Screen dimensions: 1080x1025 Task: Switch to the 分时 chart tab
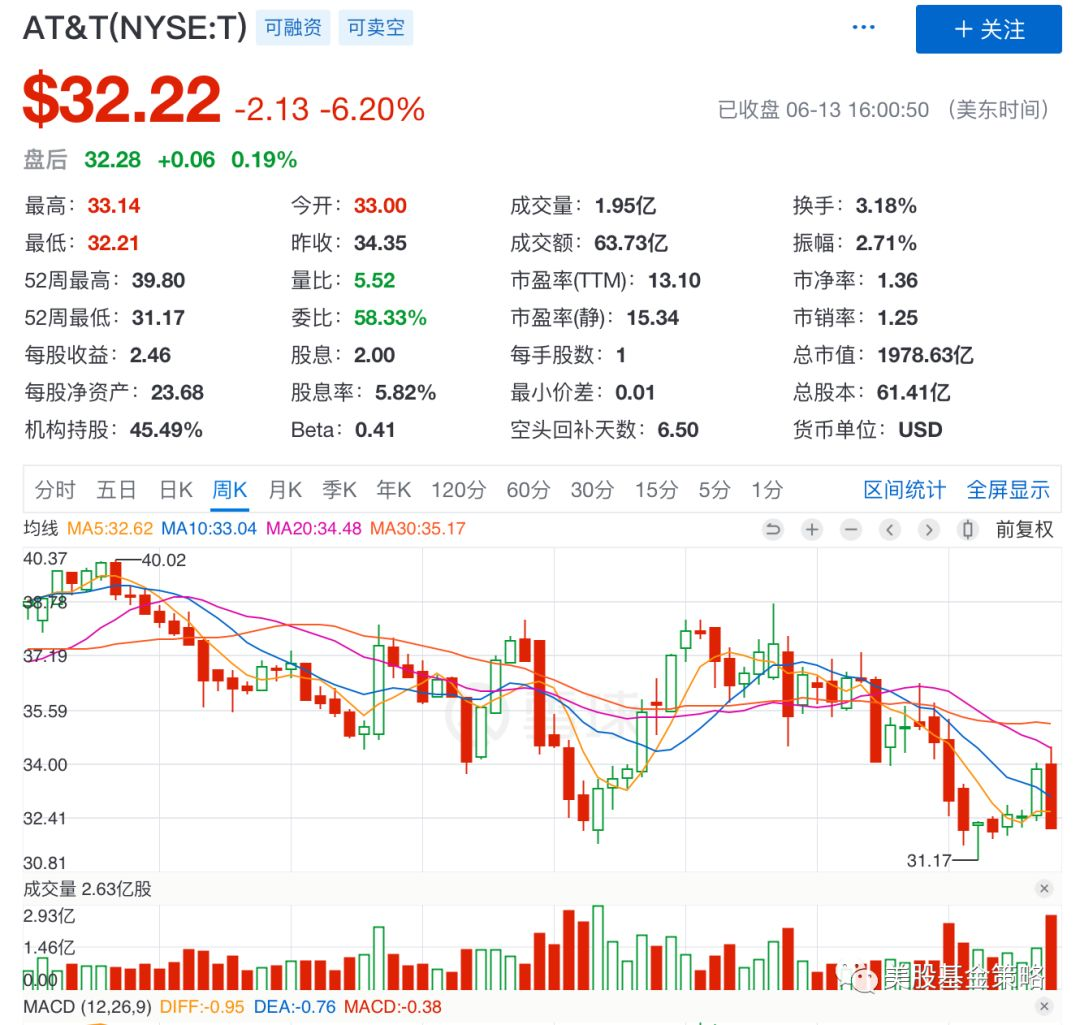(x=55, y=490)
